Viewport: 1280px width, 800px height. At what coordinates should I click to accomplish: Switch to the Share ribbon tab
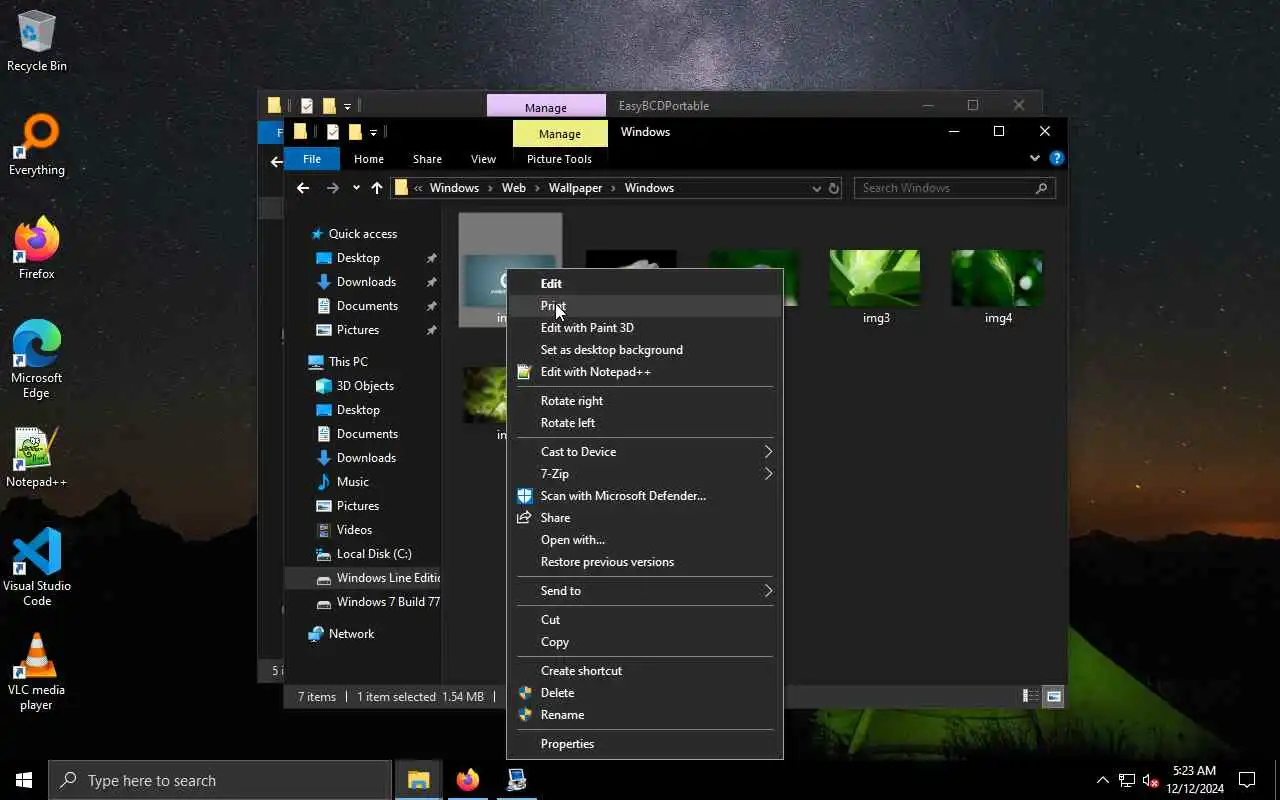click(x=427, y=159)
